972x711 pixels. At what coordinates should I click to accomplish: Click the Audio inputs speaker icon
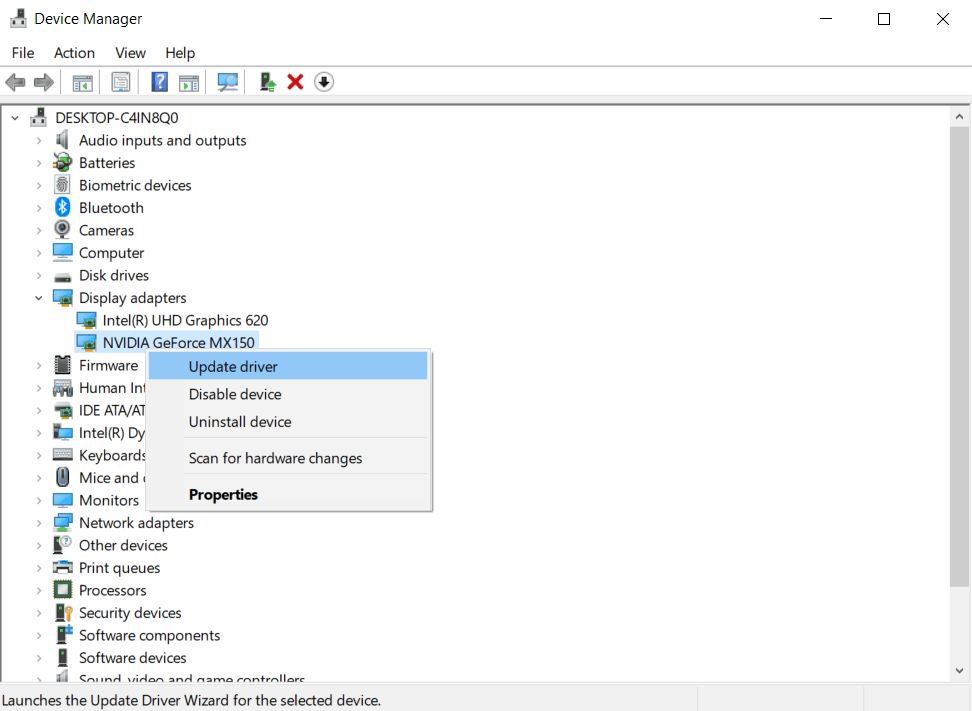(x=63, y=140)
